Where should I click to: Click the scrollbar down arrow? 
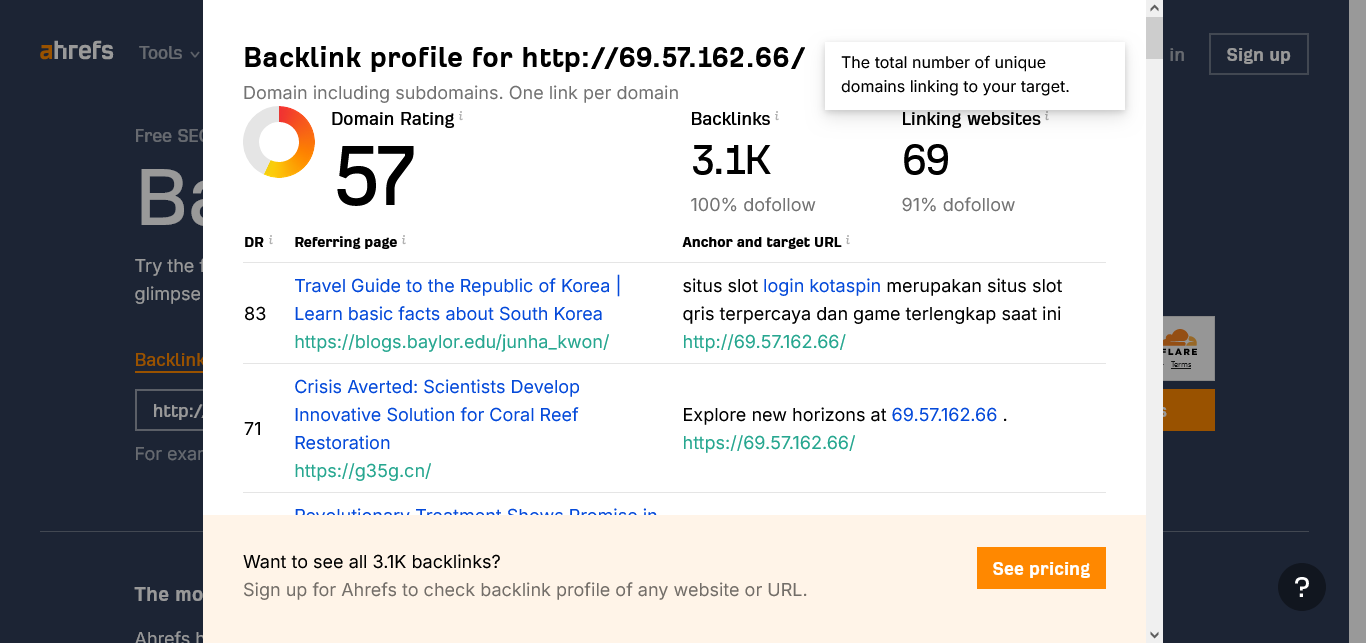click(x=1155, y=634)
